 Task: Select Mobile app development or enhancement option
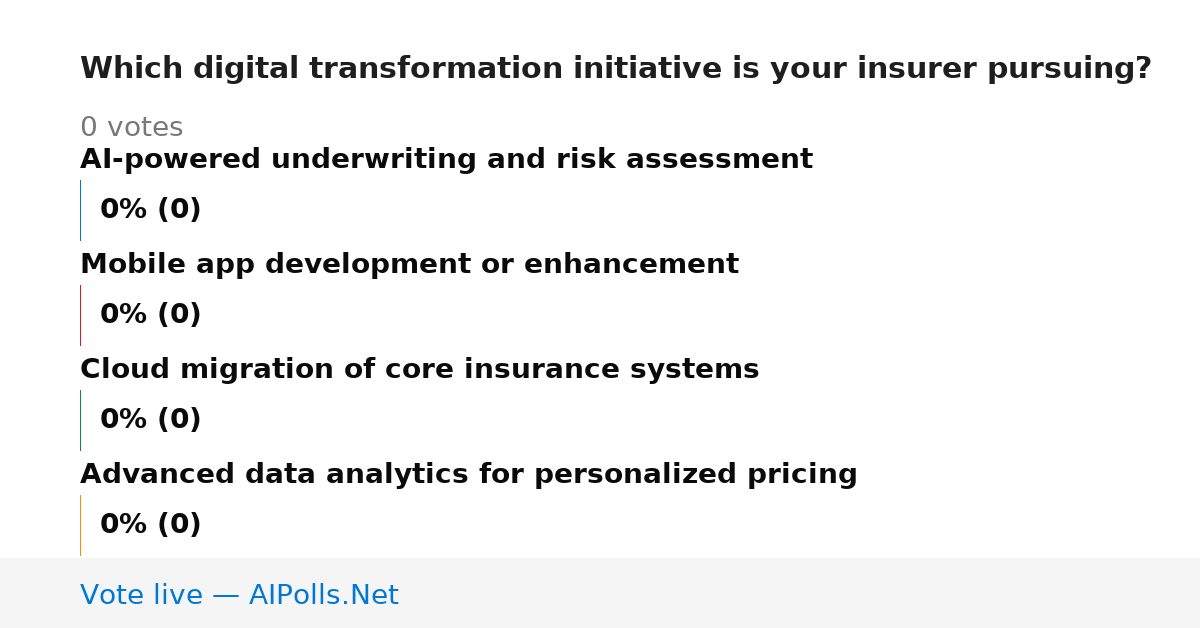[409, 265]
